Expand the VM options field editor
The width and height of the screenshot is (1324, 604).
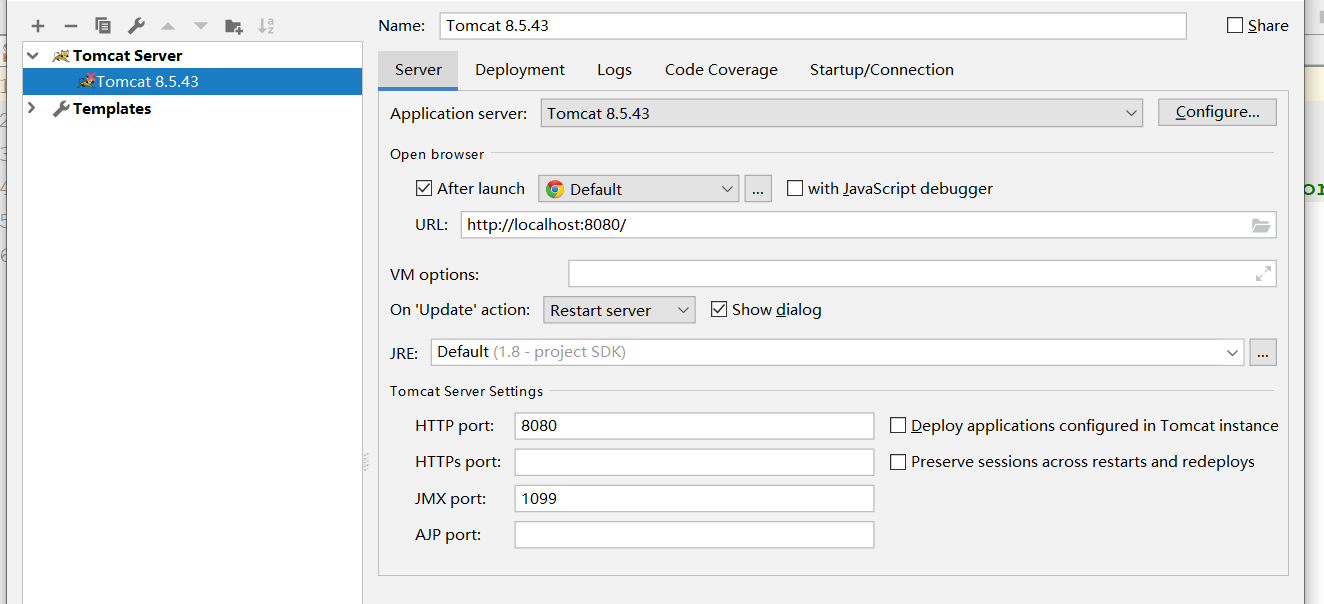click(x=1264, y=274)
